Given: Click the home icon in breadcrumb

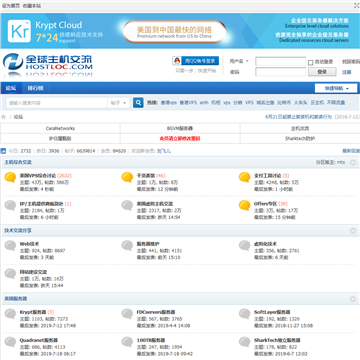Looking at the screenshot, I should (3, 117).
